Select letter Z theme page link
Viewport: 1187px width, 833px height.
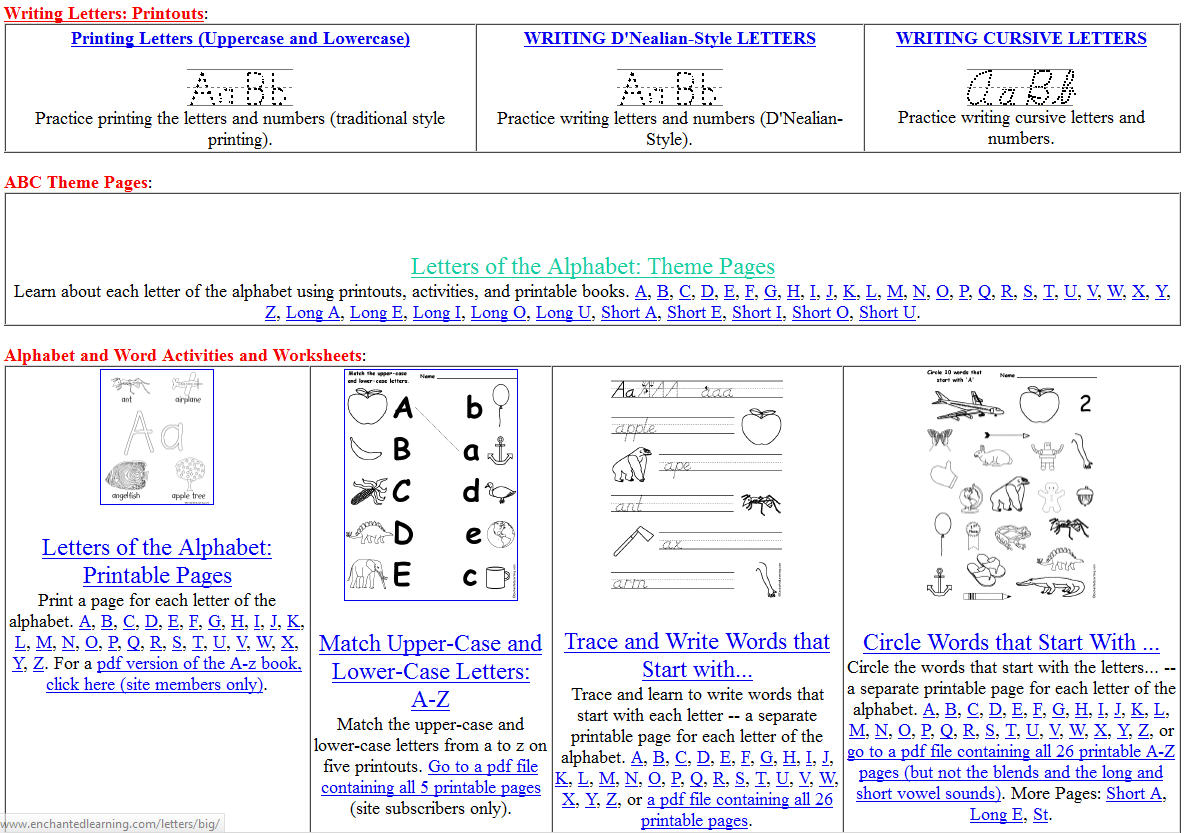click(270, 312)
